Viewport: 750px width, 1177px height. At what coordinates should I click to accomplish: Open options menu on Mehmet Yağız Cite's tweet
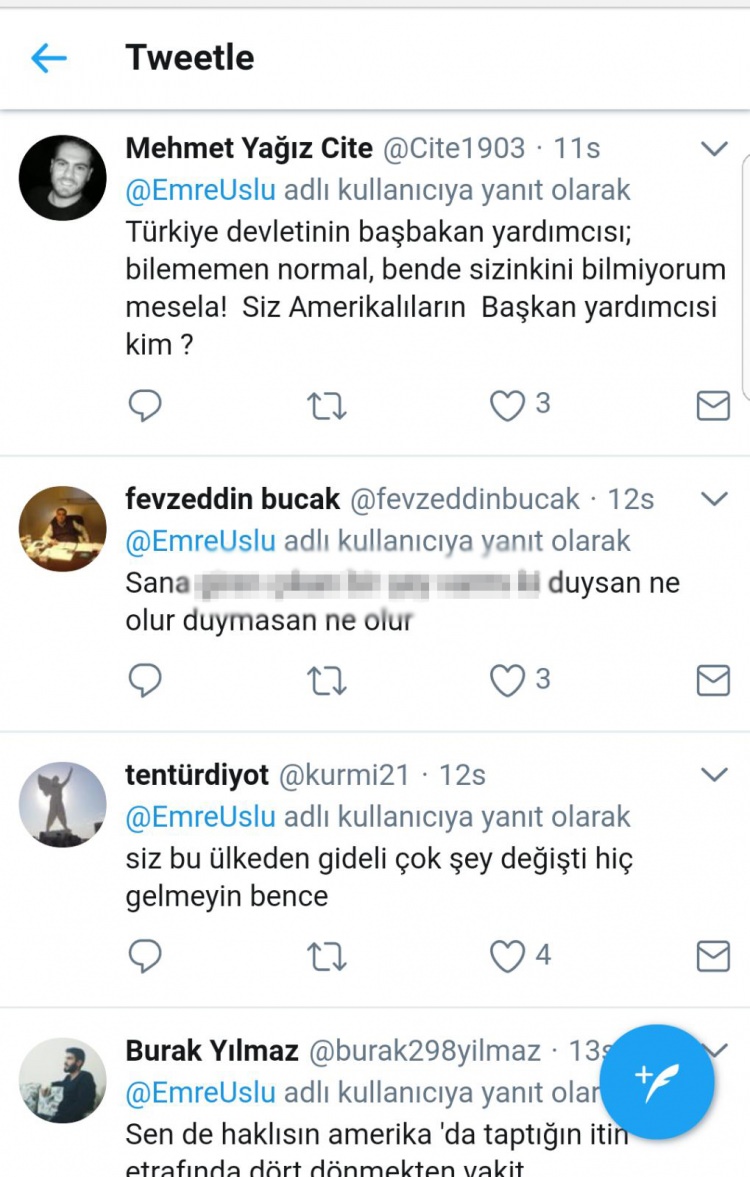point(714,150)
